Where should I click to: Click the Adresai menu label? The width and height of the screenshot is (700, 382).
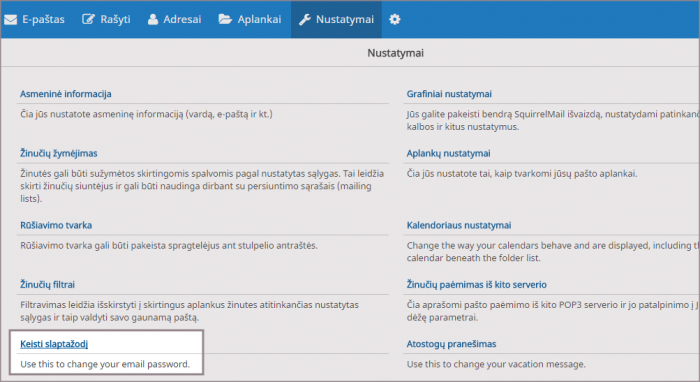[x=182, y=19]
